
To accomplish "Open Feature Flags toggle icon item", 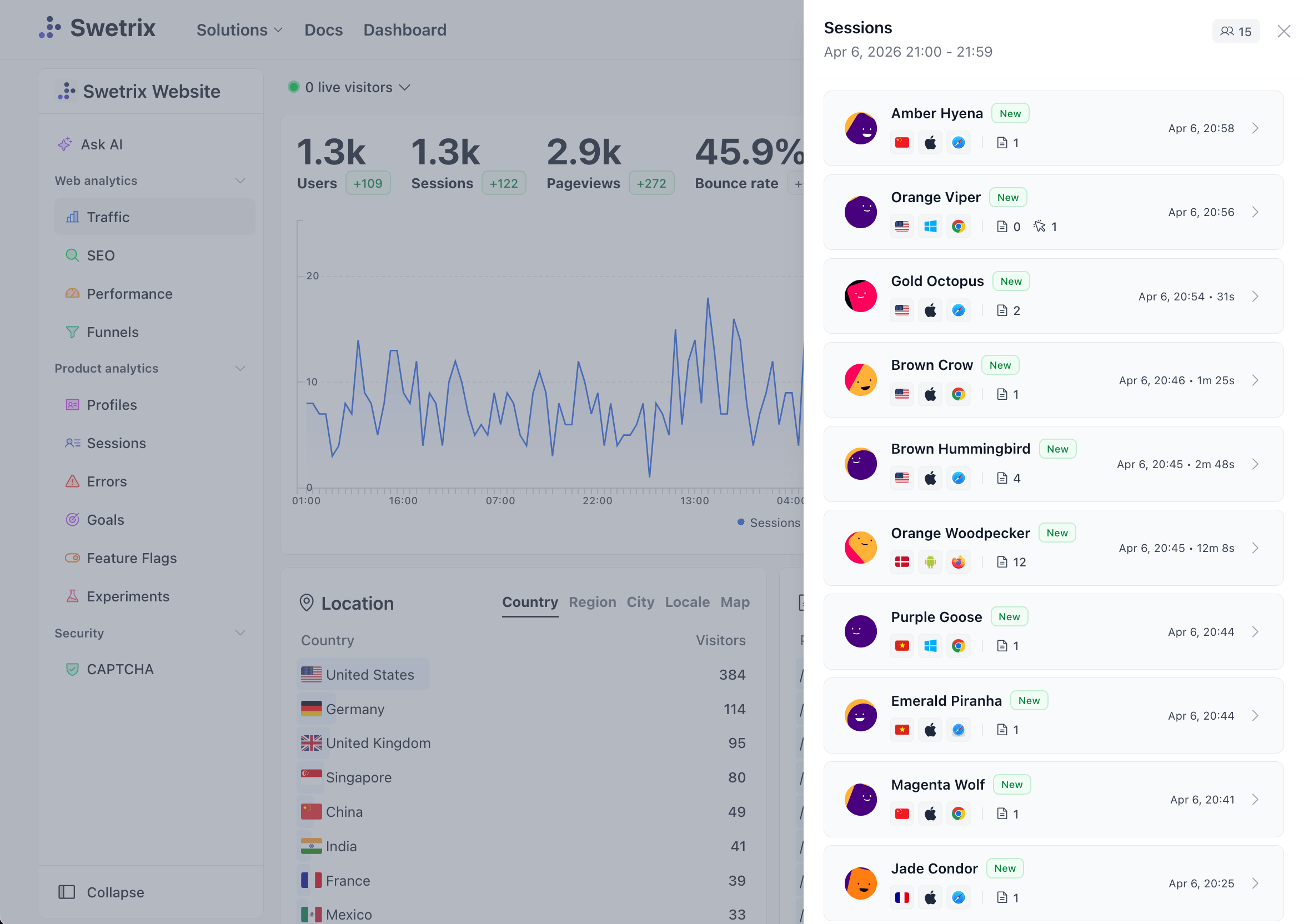I will (x=72, y=558).
